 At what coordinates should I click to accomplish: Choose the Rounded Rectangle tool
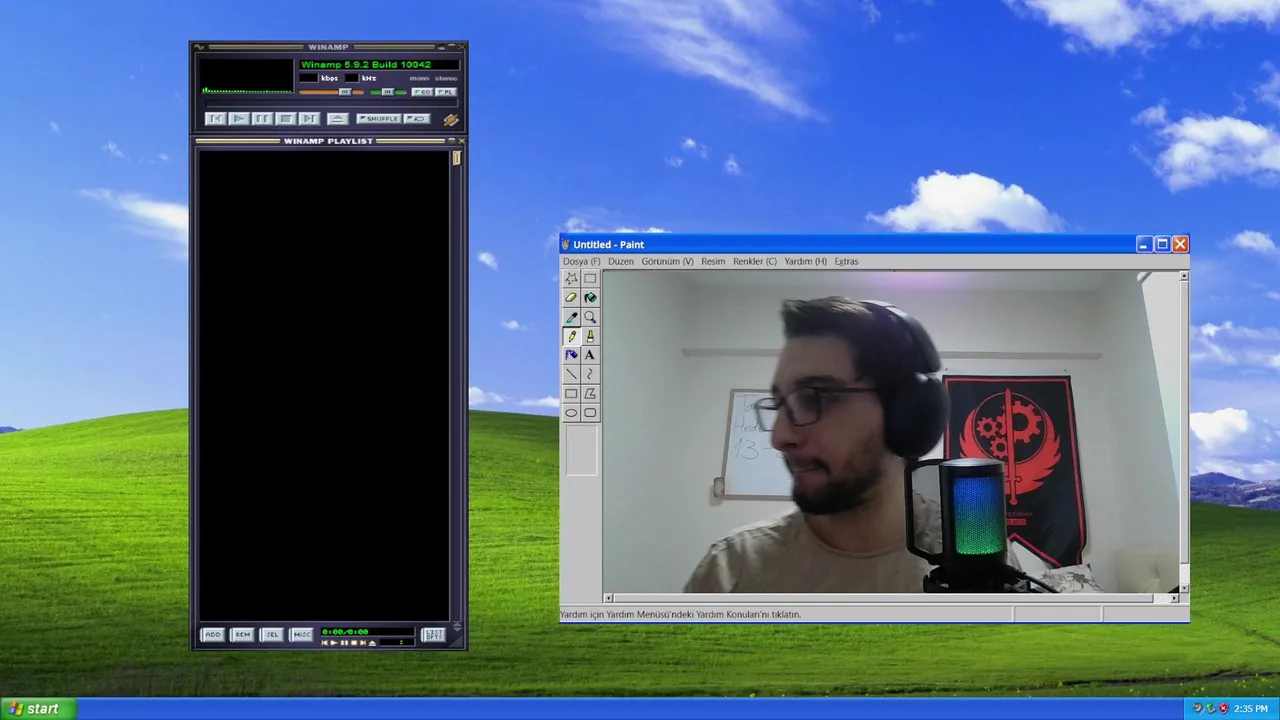[x=590, y=412]
